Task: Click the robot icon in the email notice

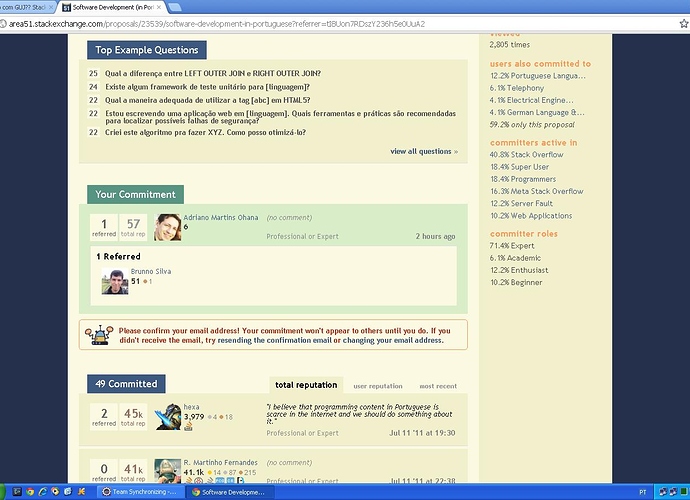Action: point(99,335)
